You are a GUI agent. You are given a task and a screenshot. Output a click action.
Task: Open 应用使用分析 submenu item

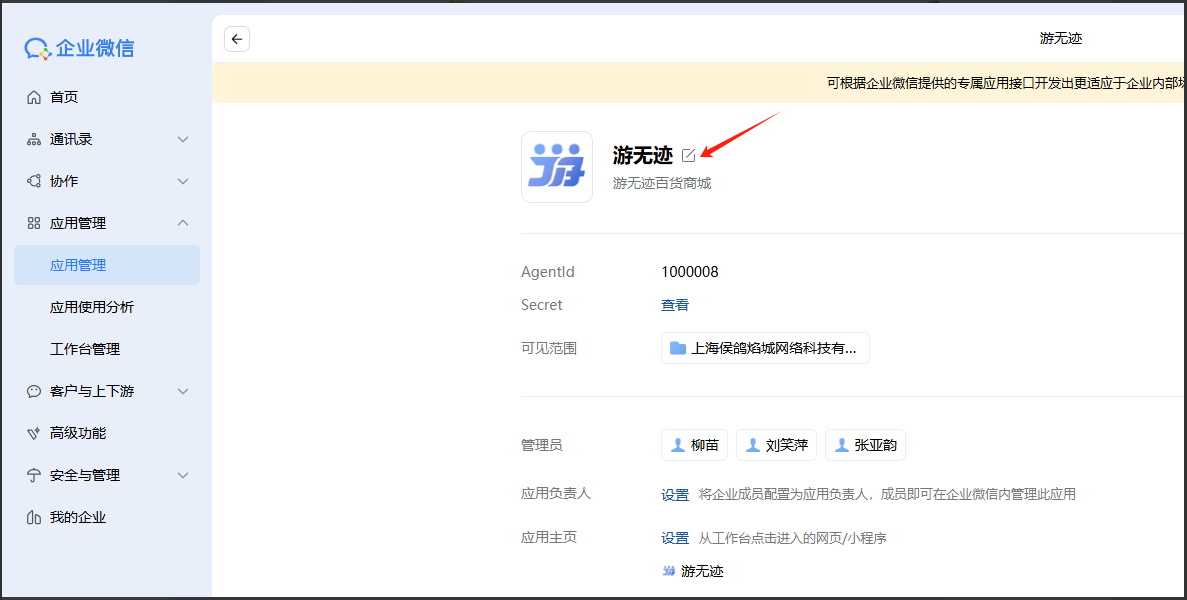92,307
